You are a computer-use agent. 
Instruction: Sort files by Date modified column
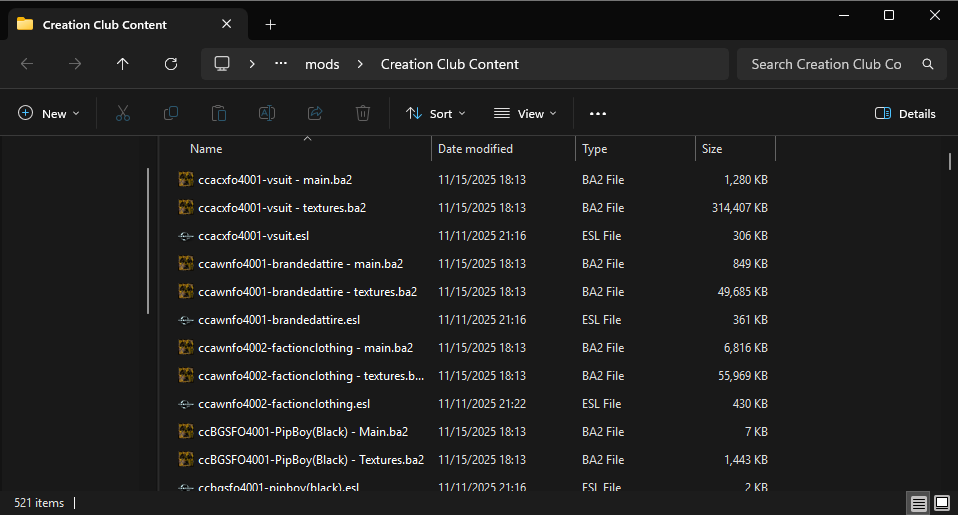[475, 149]
